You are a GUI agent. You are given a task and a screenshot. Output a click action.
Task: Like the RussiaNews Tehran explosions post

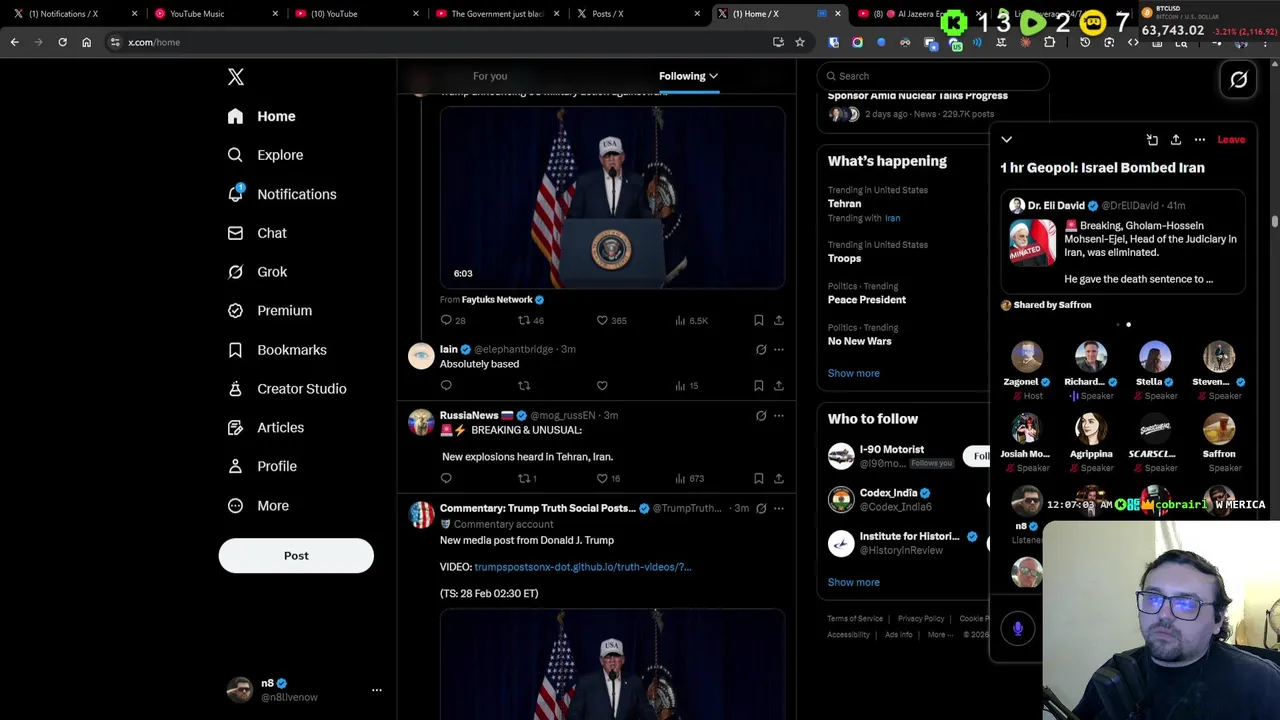click(602, 478)
